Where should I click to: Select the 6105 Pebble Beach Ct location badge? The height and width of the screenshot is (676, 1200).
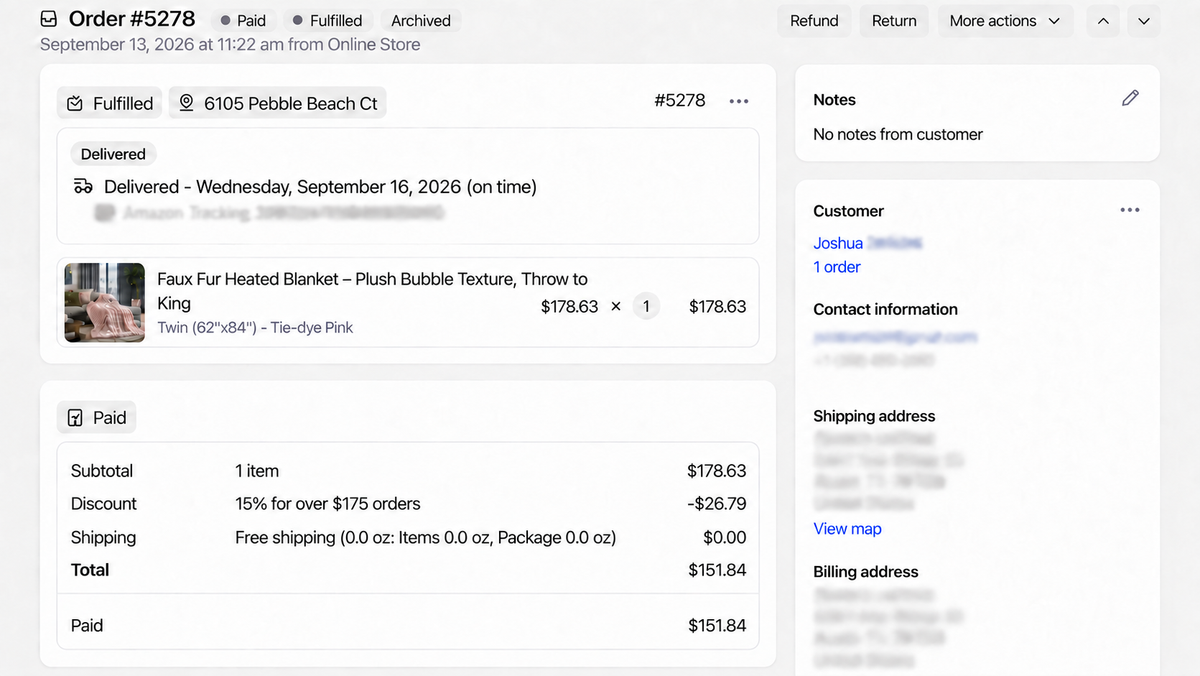(x=278, y=103)
